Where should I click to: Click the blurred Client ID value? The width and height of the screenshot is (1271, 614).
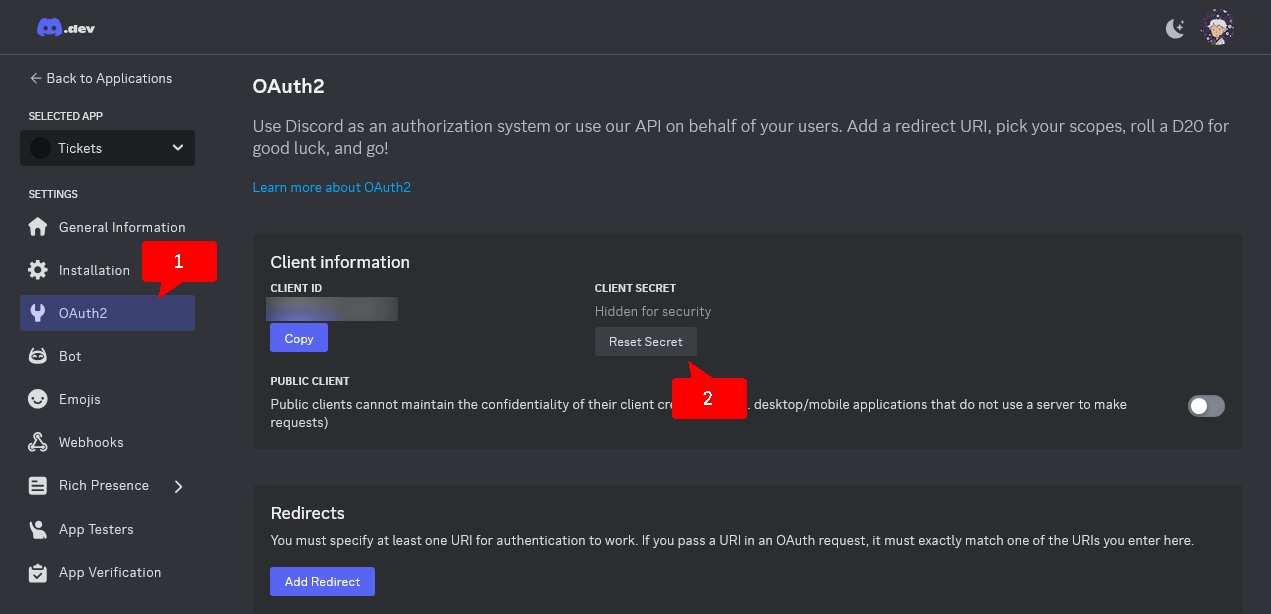tap(334, 309)
